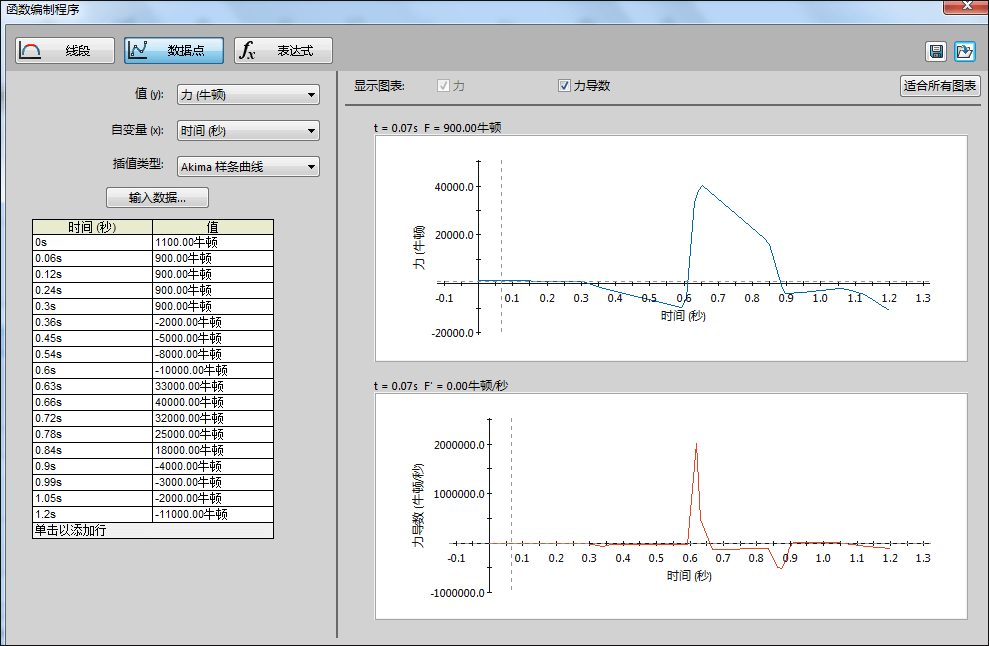Image resolution: width=989 pixels, height=646 pixels.
Task: Click the 时间 (秒) column header
Action: tap(93, 227)
